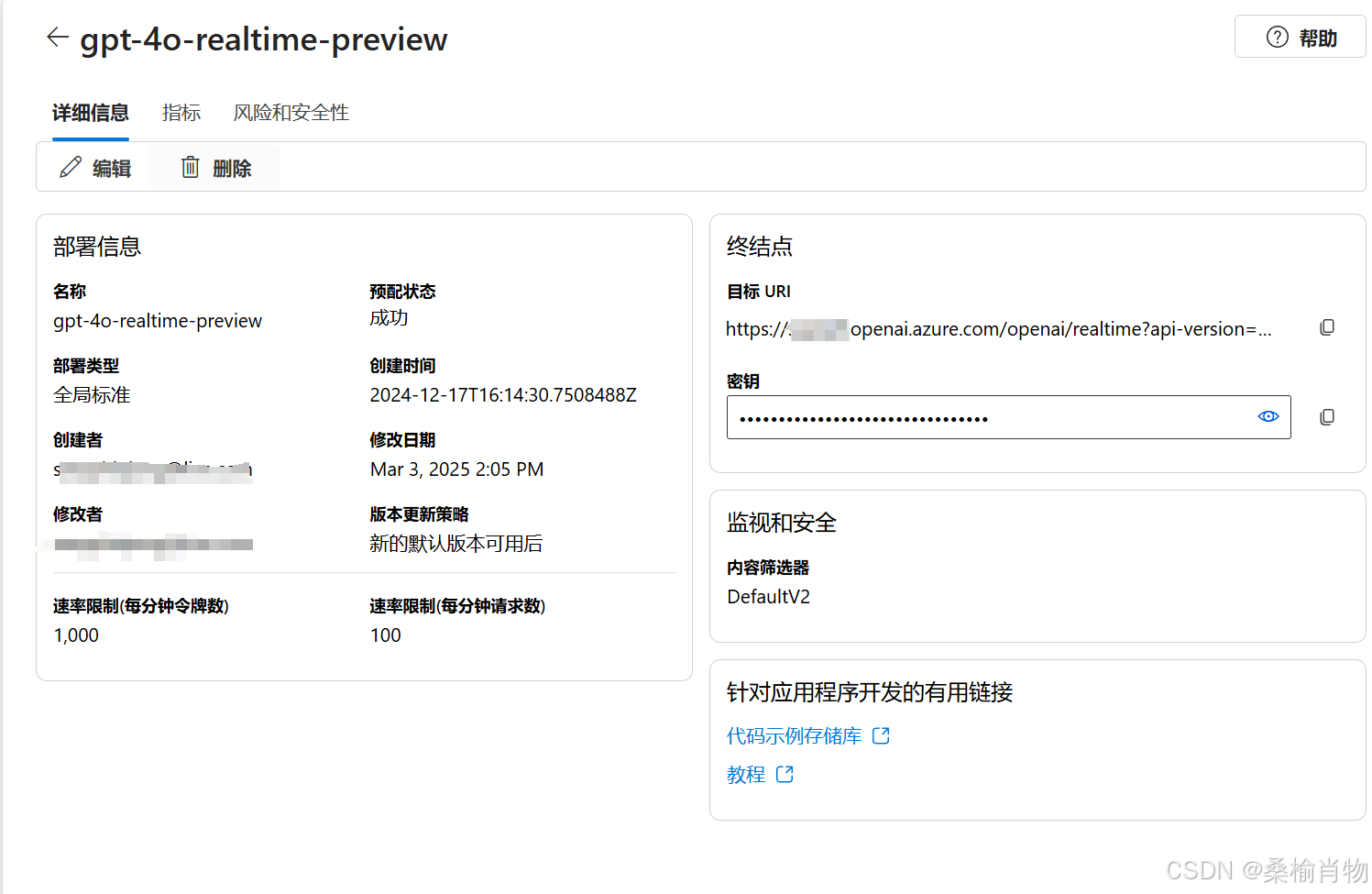The image size is (1372, 894).
Task: Select the DefaultV2 content filter value
Action: coord(769,597)
